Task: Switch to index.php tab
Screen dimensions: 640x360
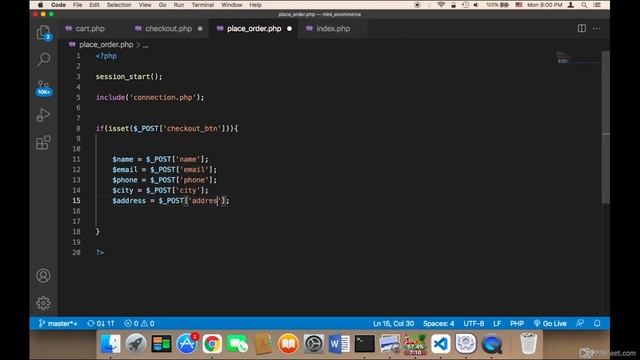Action: (x=333, y=29)
